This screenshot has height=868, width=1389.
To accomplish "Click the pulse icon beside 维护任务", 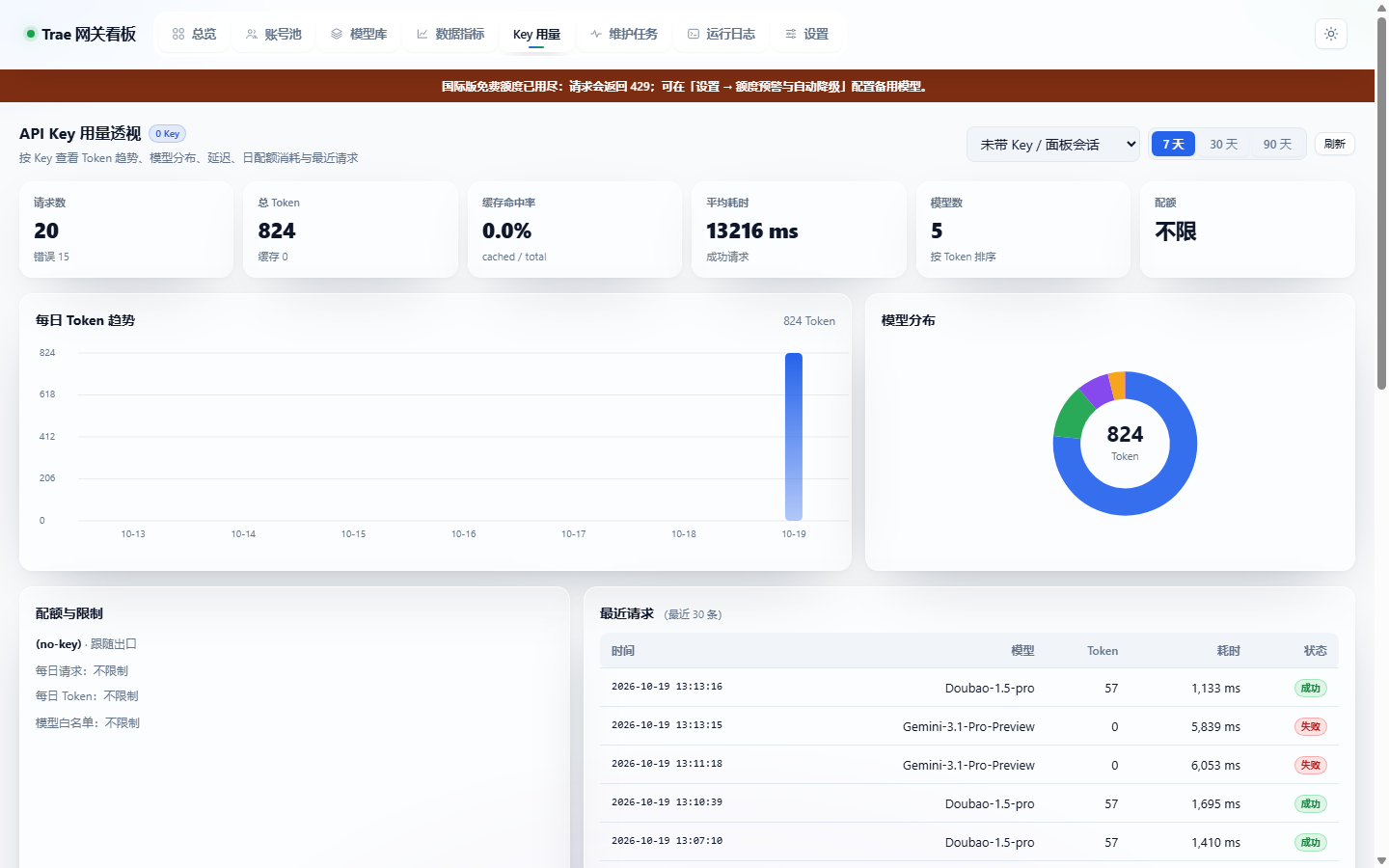I will pyautogui.click(x=596, y=34).
